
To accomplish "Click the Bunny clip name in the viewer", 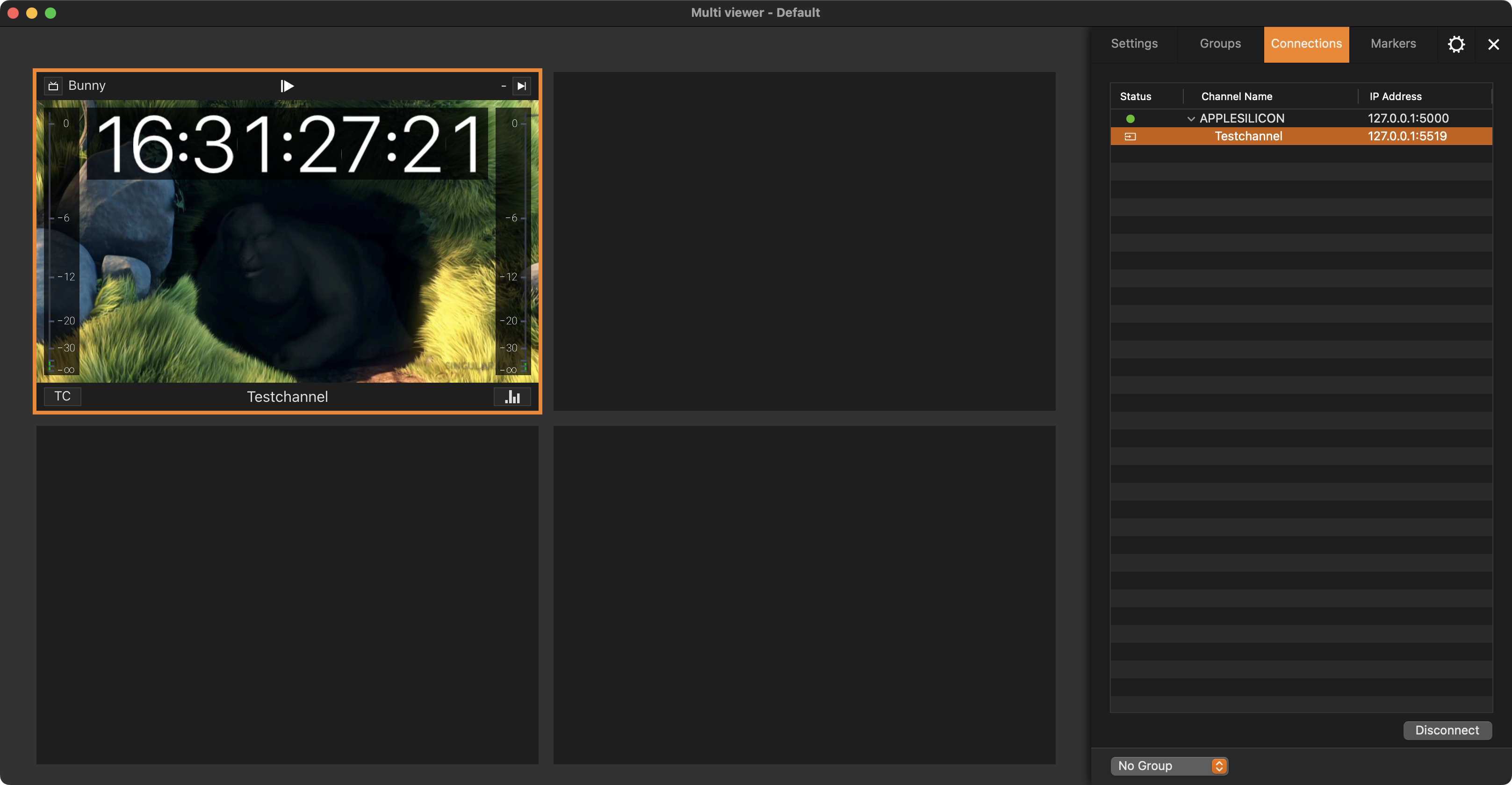I will pyautogui.click(x=87, y=86).
